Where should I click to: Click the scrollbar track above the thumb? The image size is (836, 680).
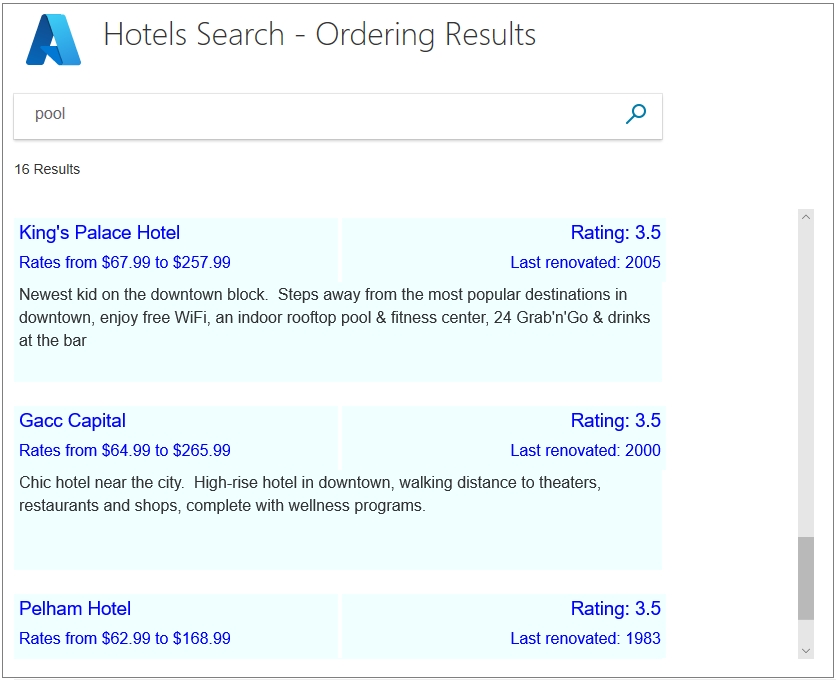806,380
